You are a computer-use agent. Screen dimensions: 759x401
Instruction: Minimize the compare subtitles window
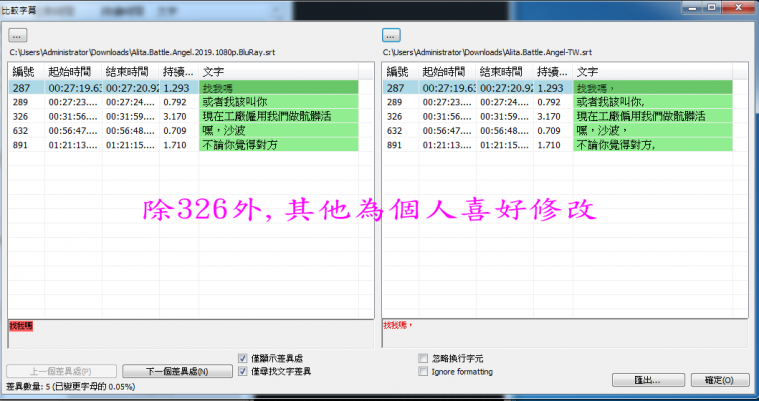coord(693,7)
